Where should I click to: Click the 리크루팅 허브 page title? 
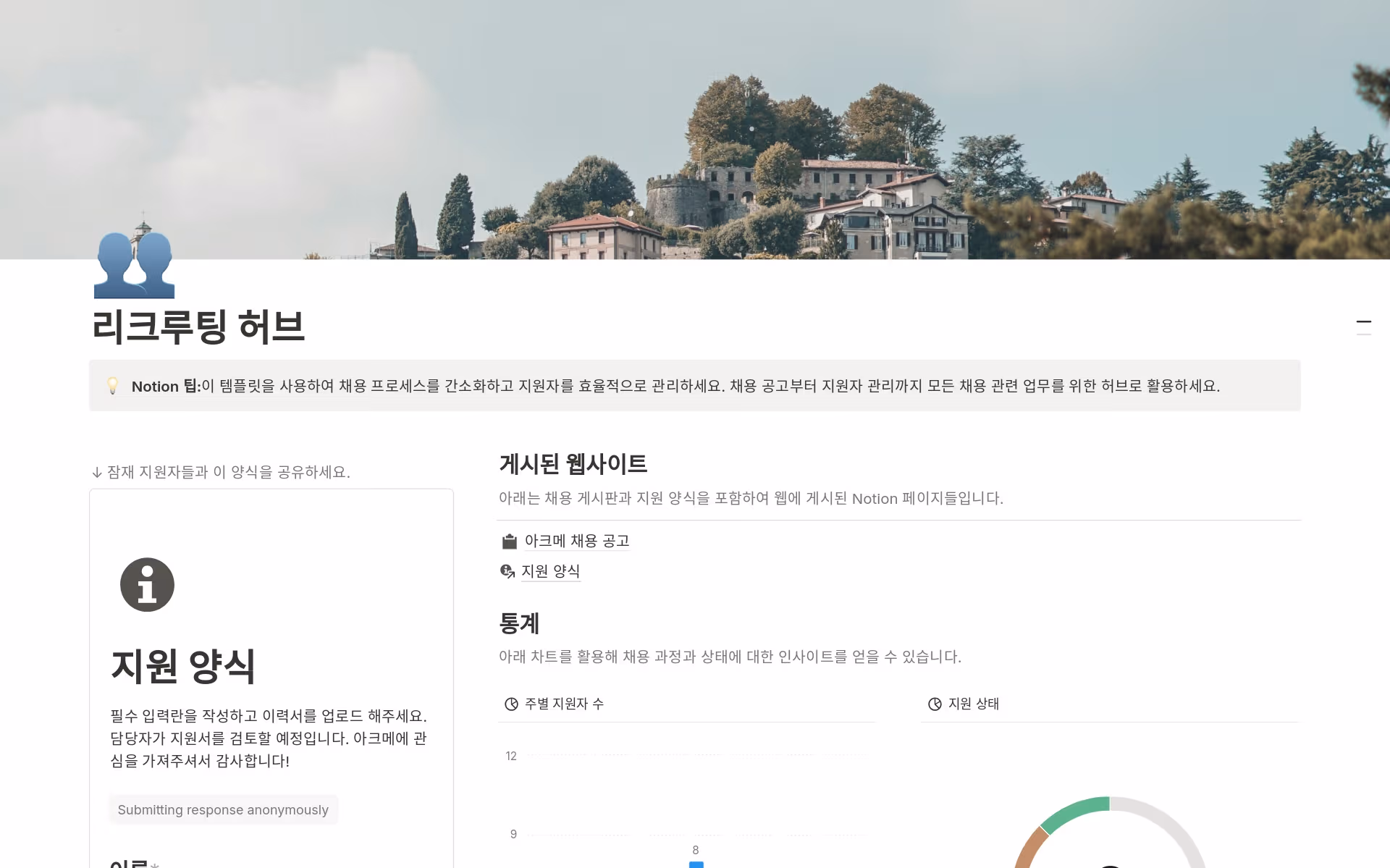coord(199,326)
